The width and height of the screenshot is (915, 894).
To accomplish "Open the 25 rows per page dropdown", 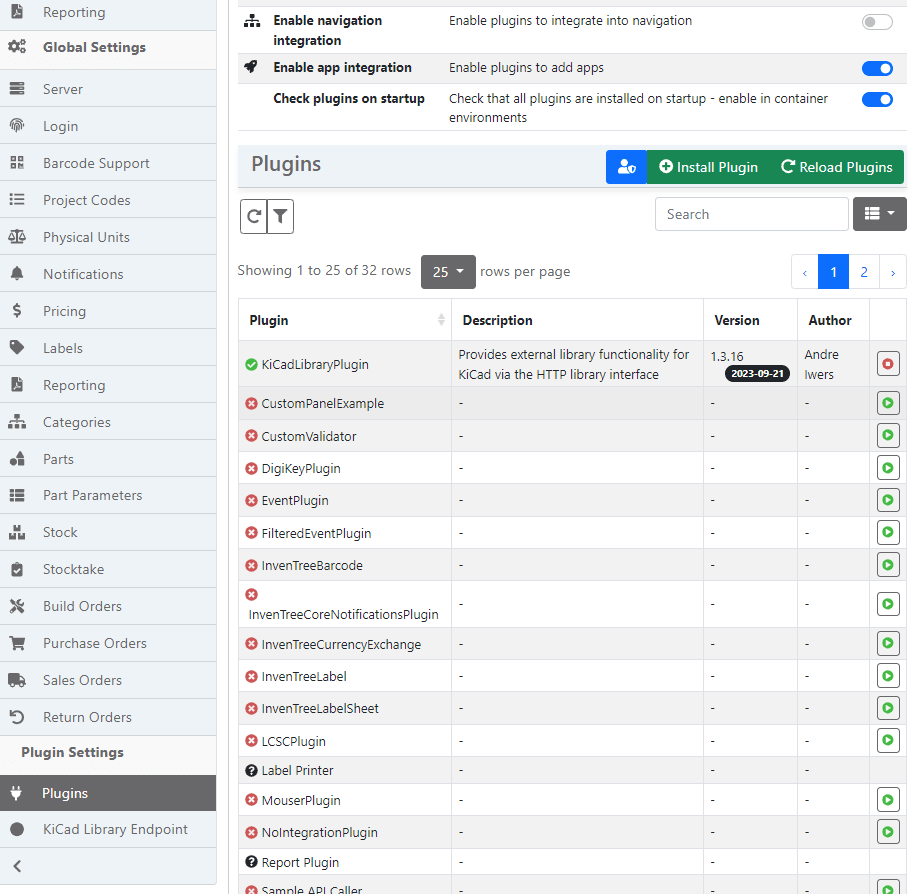I will (448, 272).
